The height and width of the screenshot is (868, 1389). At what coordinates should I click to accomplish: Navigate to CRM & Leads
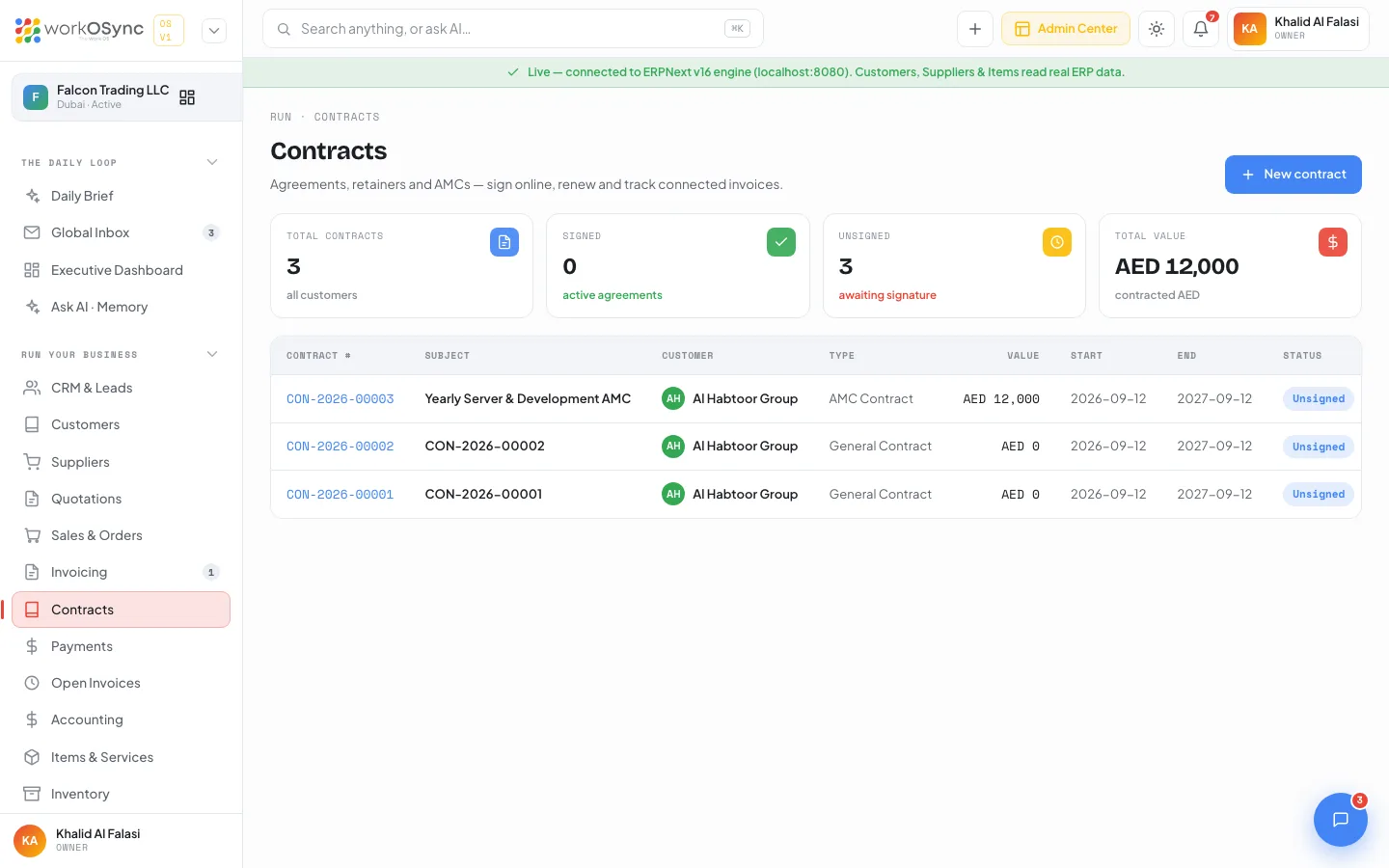pos(122,388)
